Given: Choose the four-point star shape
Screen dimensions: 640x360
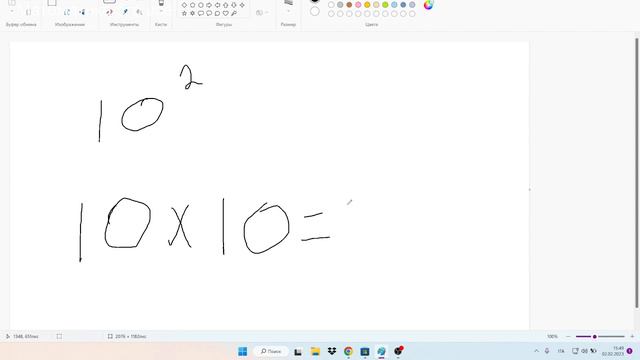Looking at the screenshot, I should (x=242, y=5).
